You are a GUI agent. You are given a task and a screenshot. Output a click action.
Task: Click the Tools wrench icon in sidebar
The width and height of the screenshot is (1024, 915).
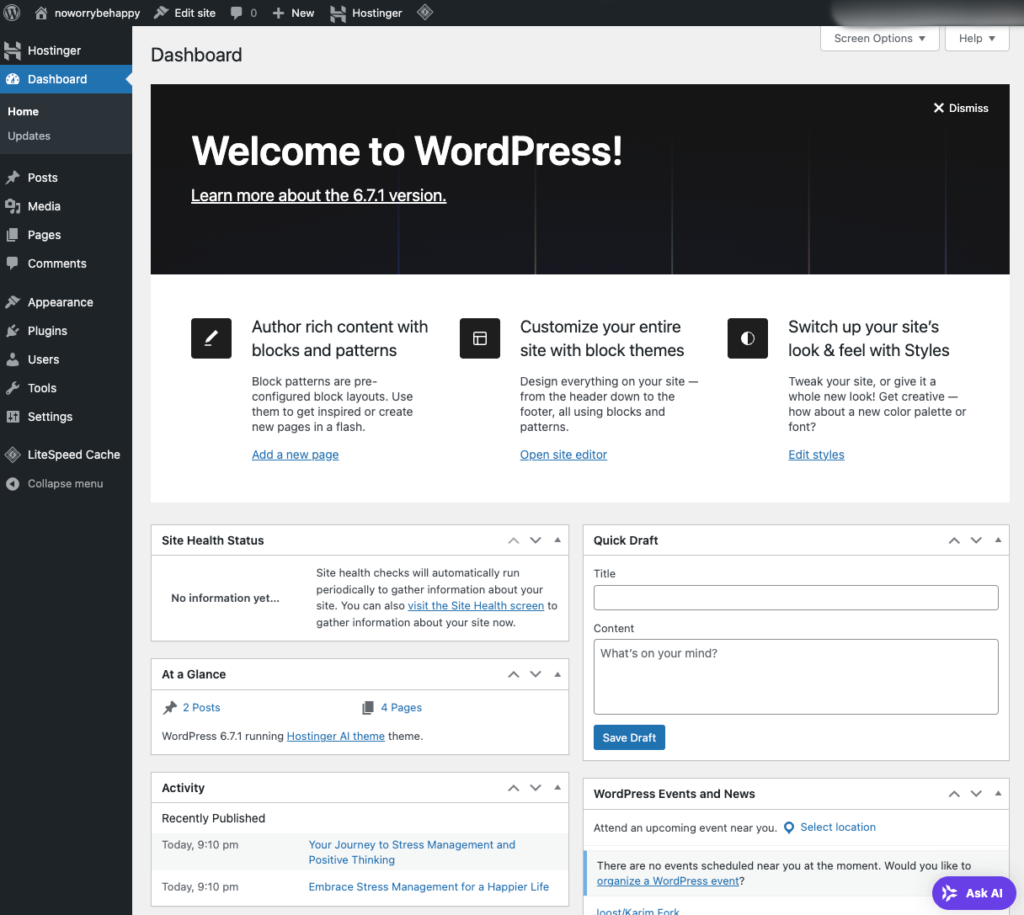12,388
